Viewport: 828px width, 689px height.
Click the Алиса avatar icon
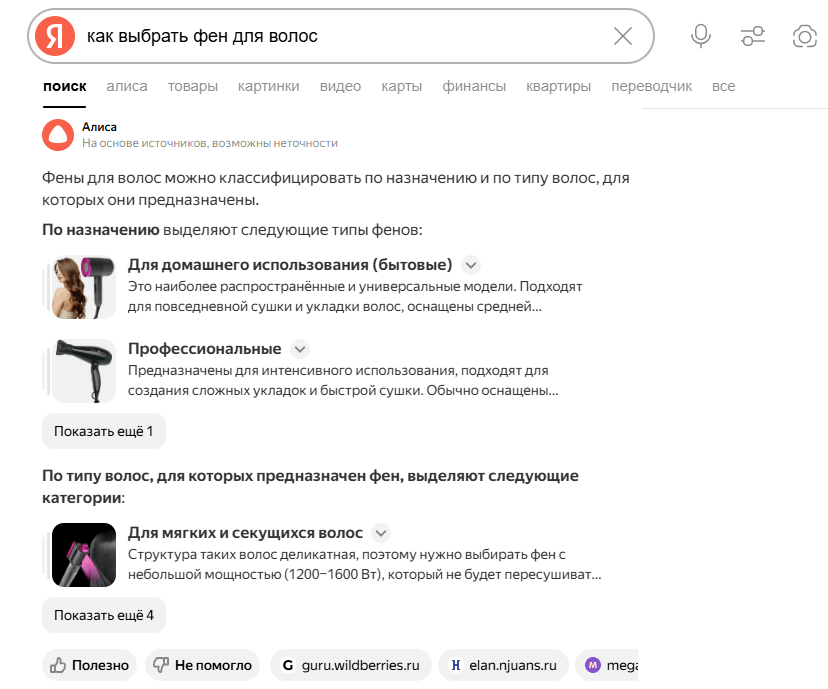[58, 135]
